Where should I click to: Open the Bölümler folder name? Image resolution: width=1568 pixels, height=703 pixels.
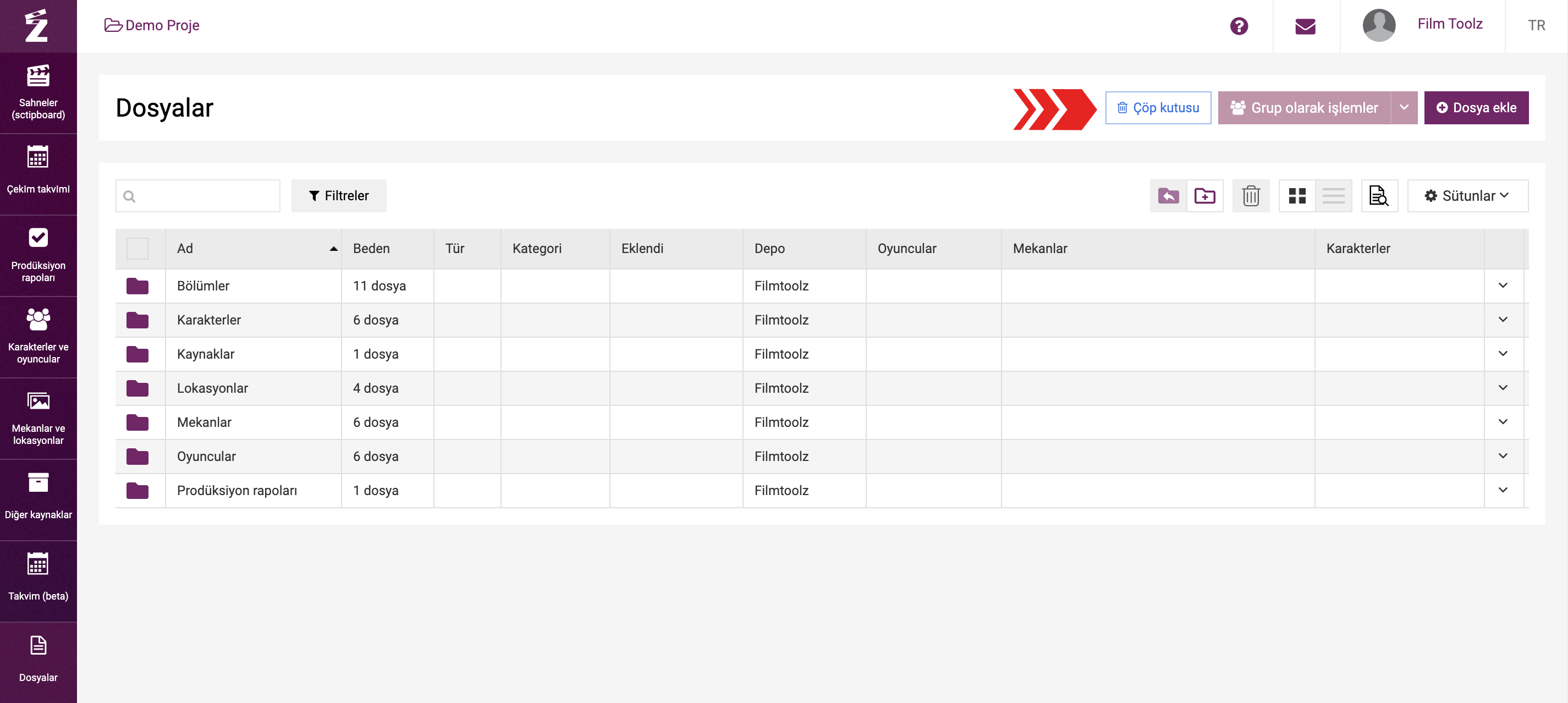click(x=203, y=286)
